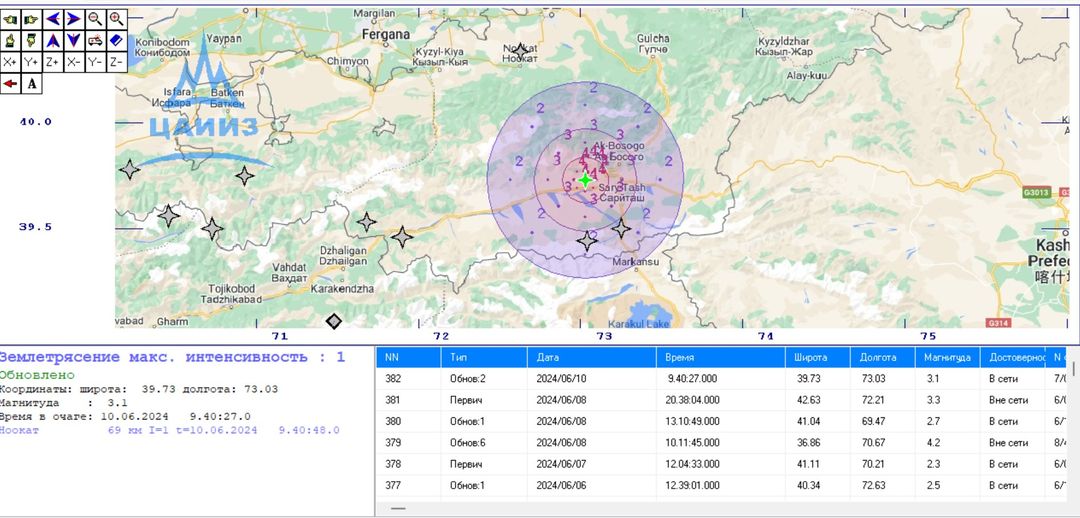Click the zoom out magnifier icon
1080x518 pixels.
(x=95, y=18)
